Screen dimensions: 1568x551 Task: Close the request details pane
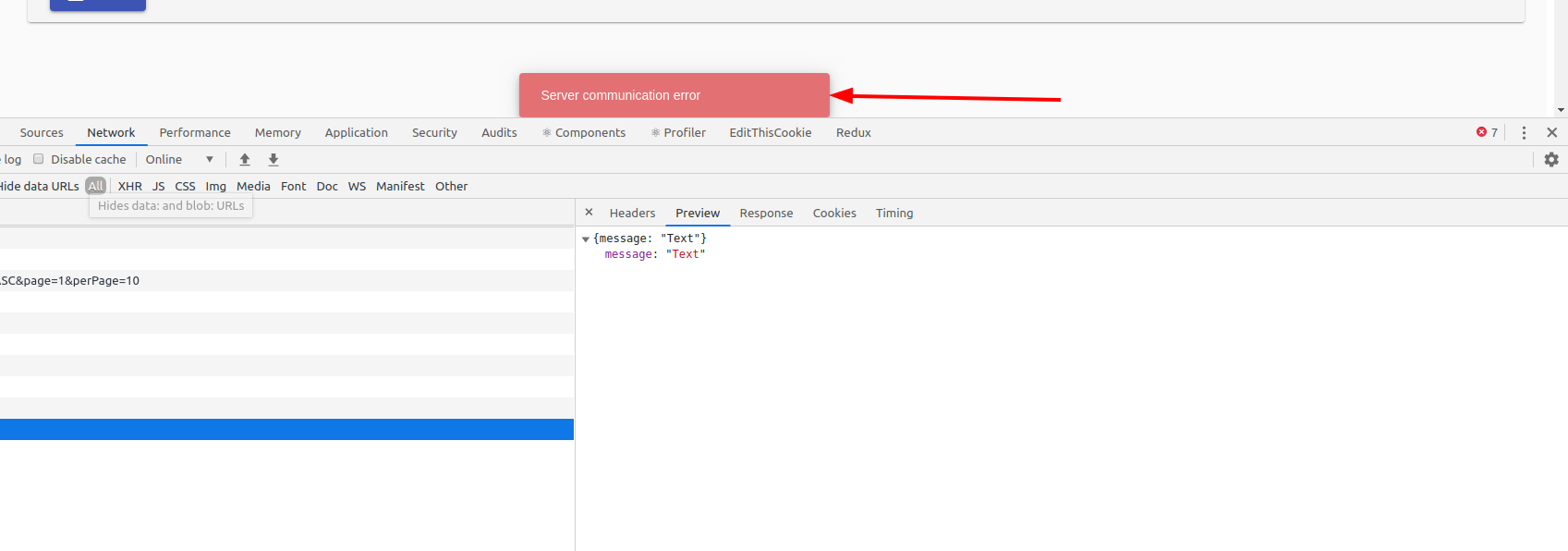pyautogui.click(x=589, y=213)
